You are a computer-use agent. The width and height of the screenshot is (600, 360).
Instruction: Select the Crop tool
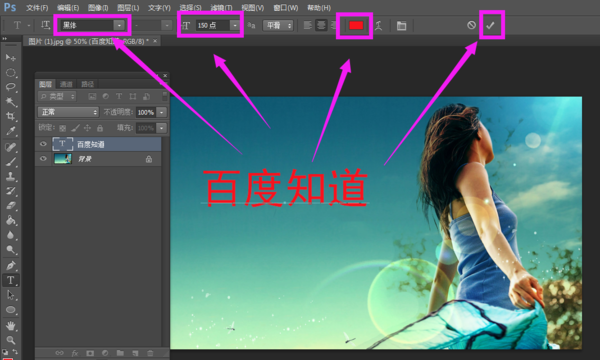(x=10, y=116)
